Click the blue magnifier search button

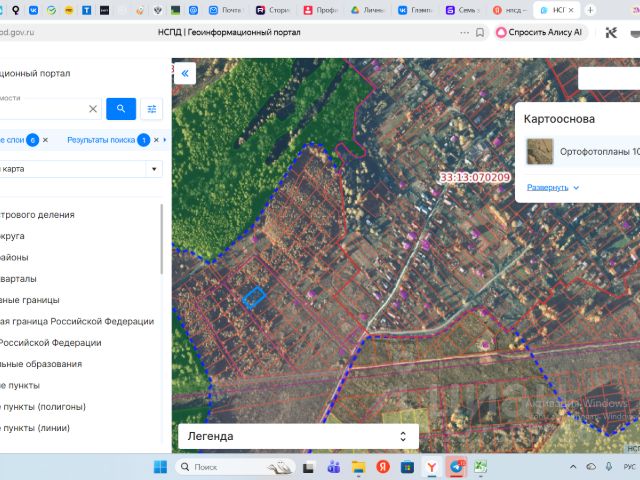click(121, 109)
